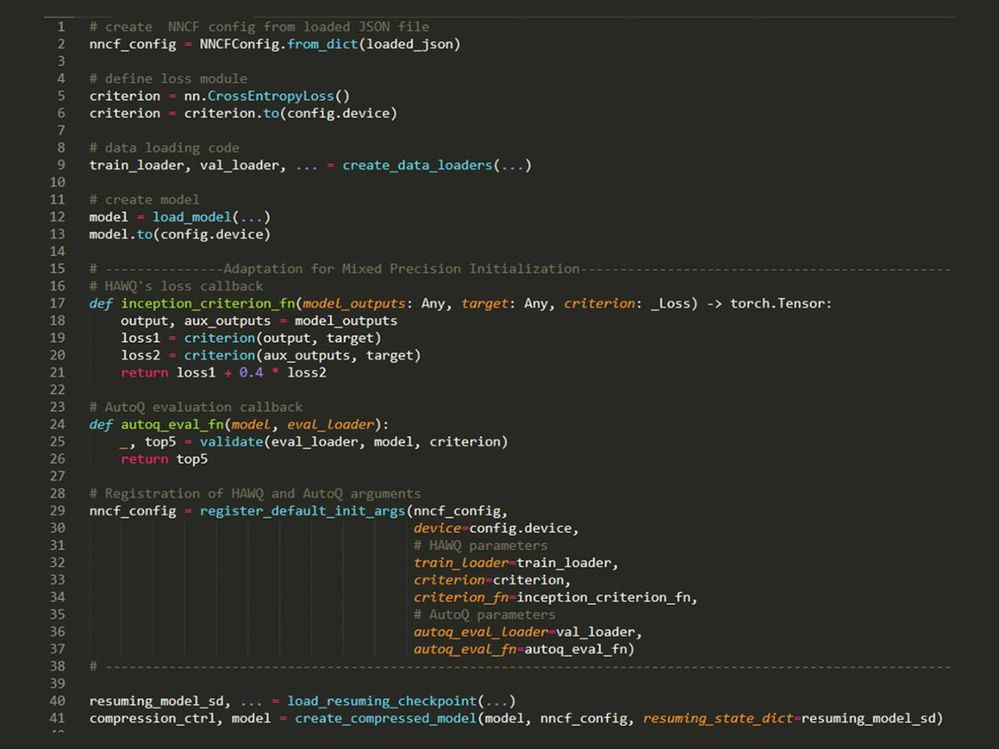
Task: Click line number 41 in the gutter
Action: 57,718
